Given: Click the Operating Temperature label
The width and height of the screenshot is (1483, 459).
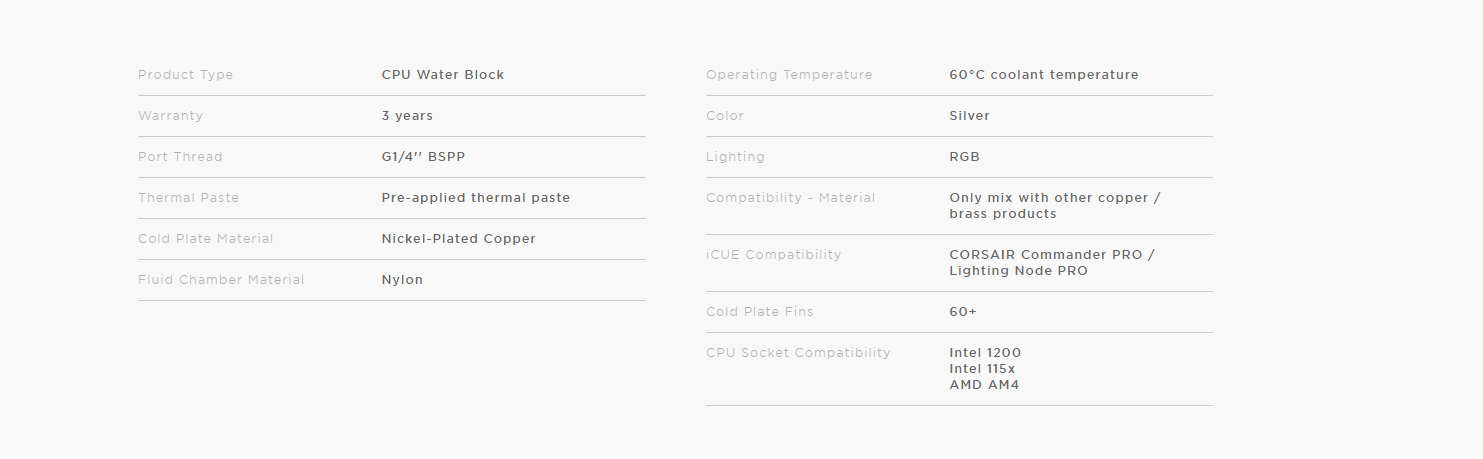Looking at the screenshot, I should 789,75.
